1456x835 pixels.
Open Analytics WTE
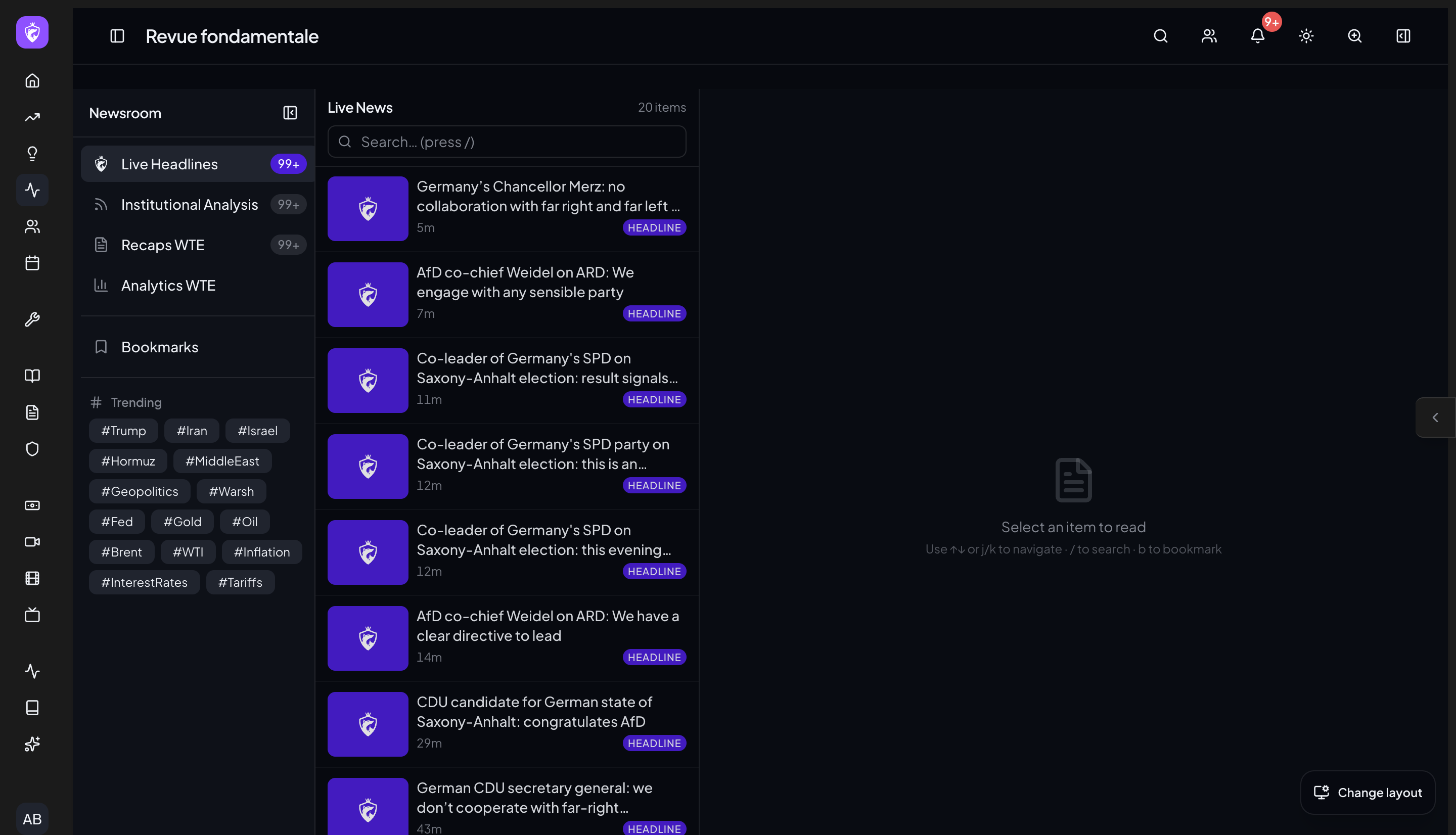[197, 286]
